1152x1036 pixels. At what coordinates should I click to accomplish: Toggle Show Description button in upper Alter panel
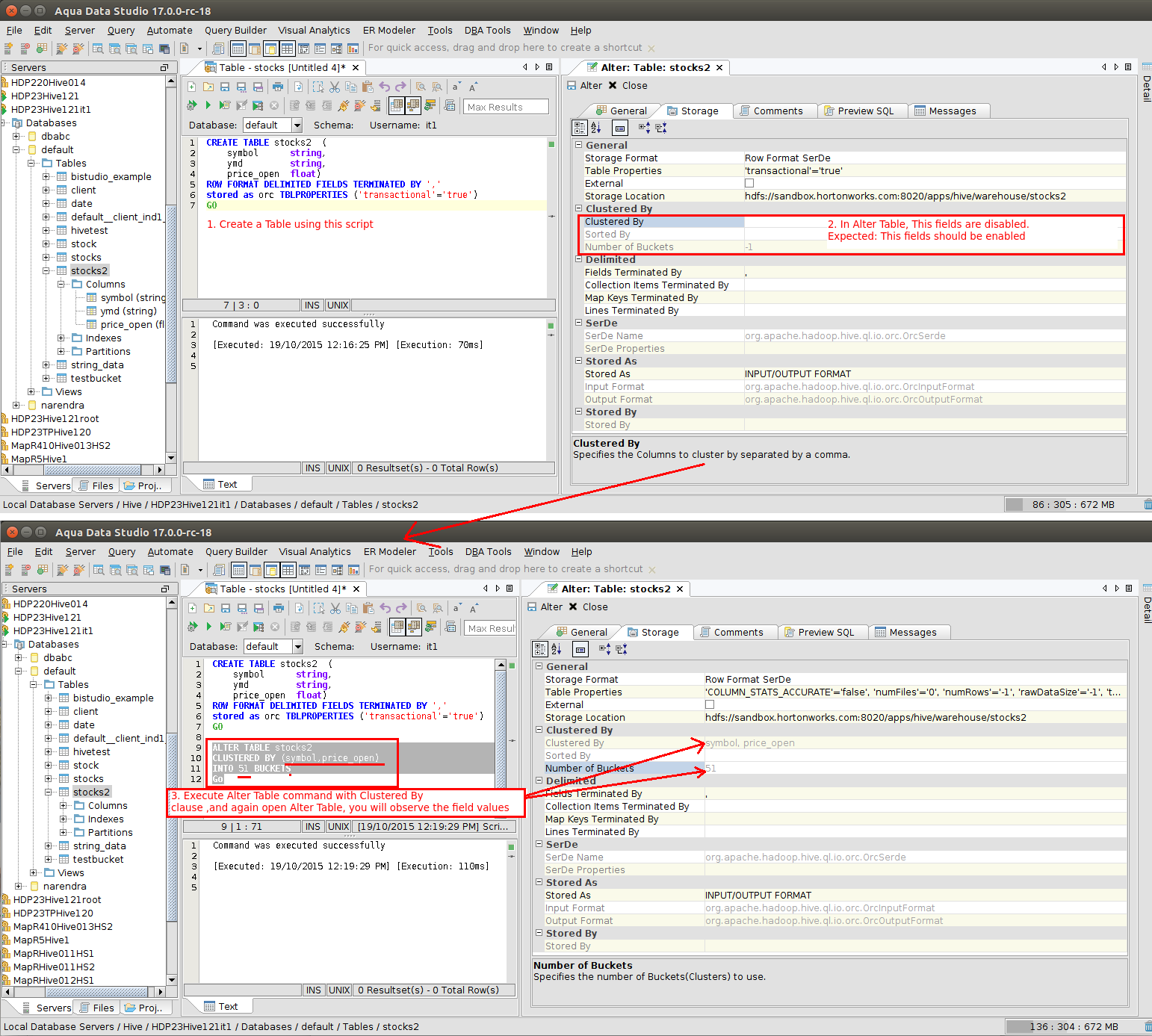point(620,128)
